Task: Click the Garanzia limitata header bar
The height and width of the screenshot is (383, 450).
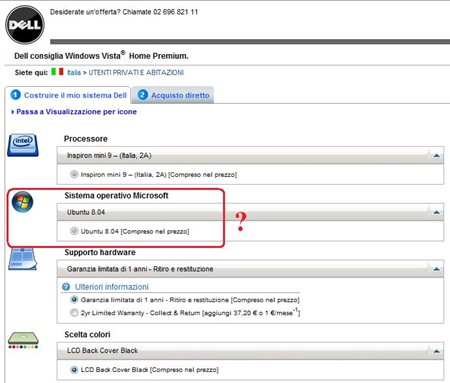Action: (250, 269)
